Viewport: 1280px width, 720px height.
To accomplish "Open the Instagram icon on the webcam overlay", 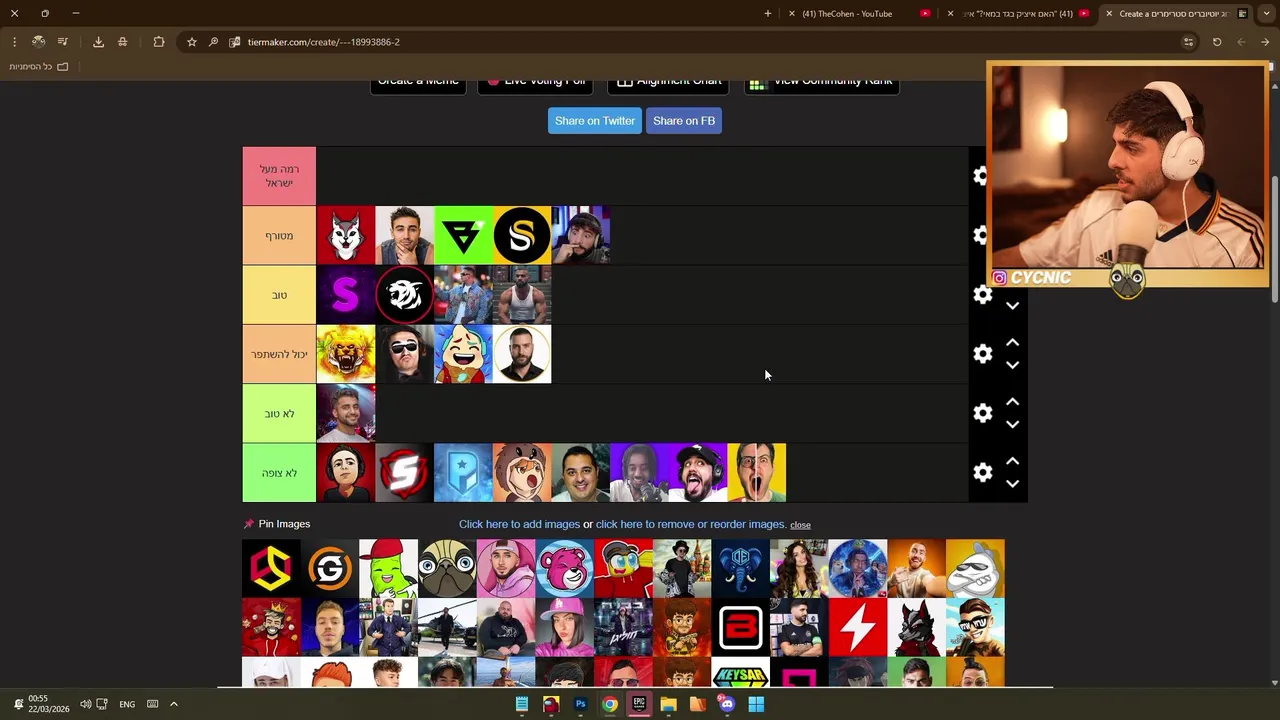I will coord(999,278).
